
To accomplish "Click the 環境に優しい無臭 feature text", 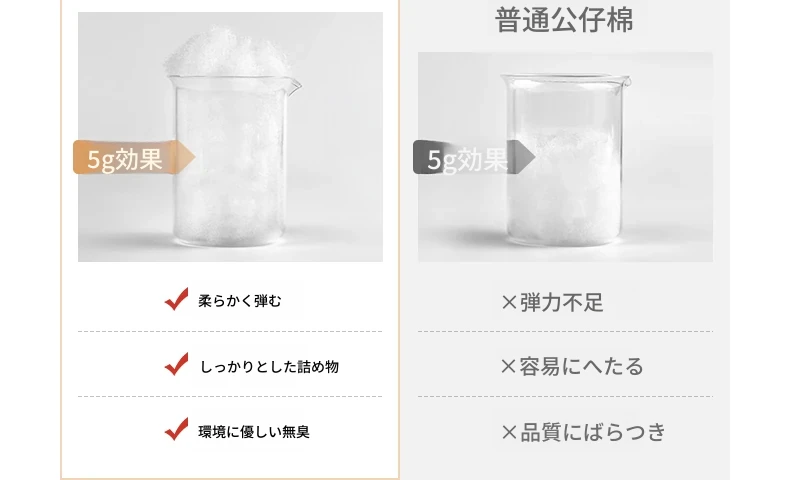I will click(254, 432).
